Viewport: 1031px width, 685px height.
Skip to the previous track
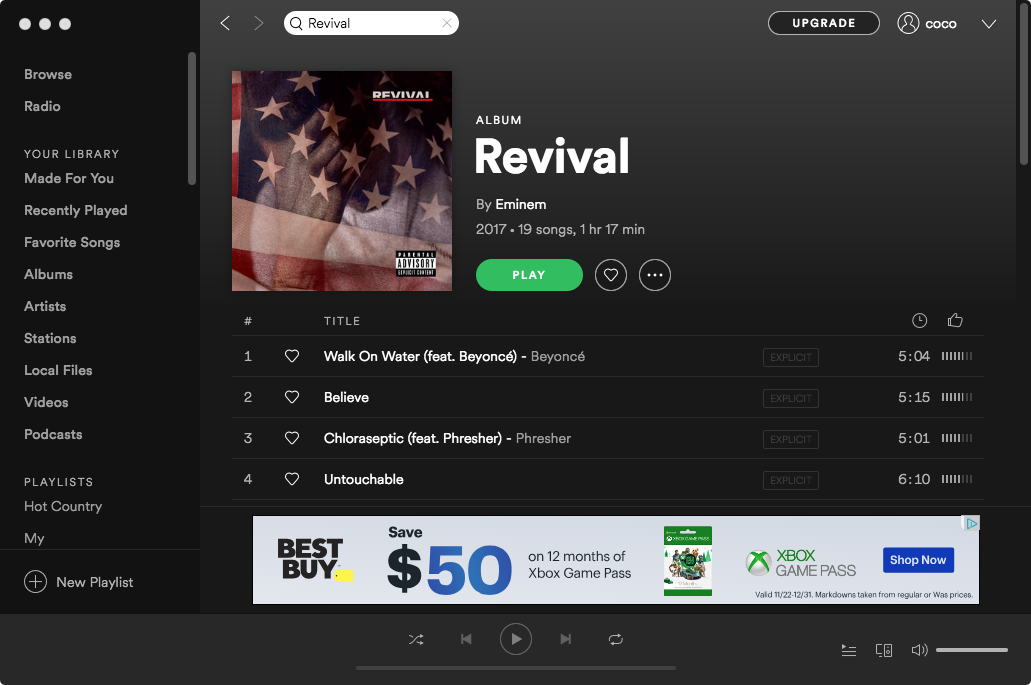466,639
